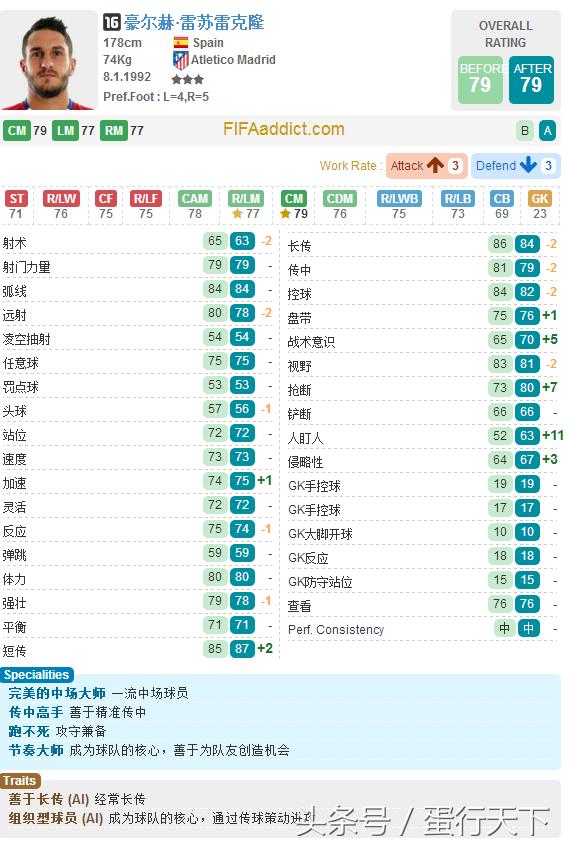Click the Traits section header

(20, 781)
